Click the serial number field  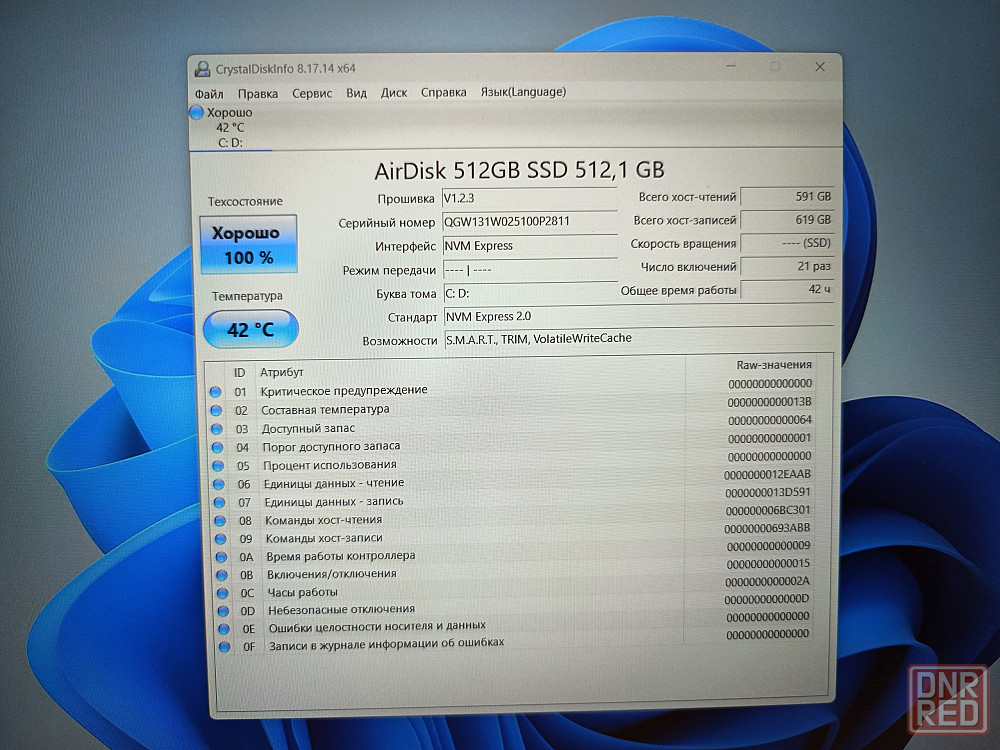(x=528, y=221)
